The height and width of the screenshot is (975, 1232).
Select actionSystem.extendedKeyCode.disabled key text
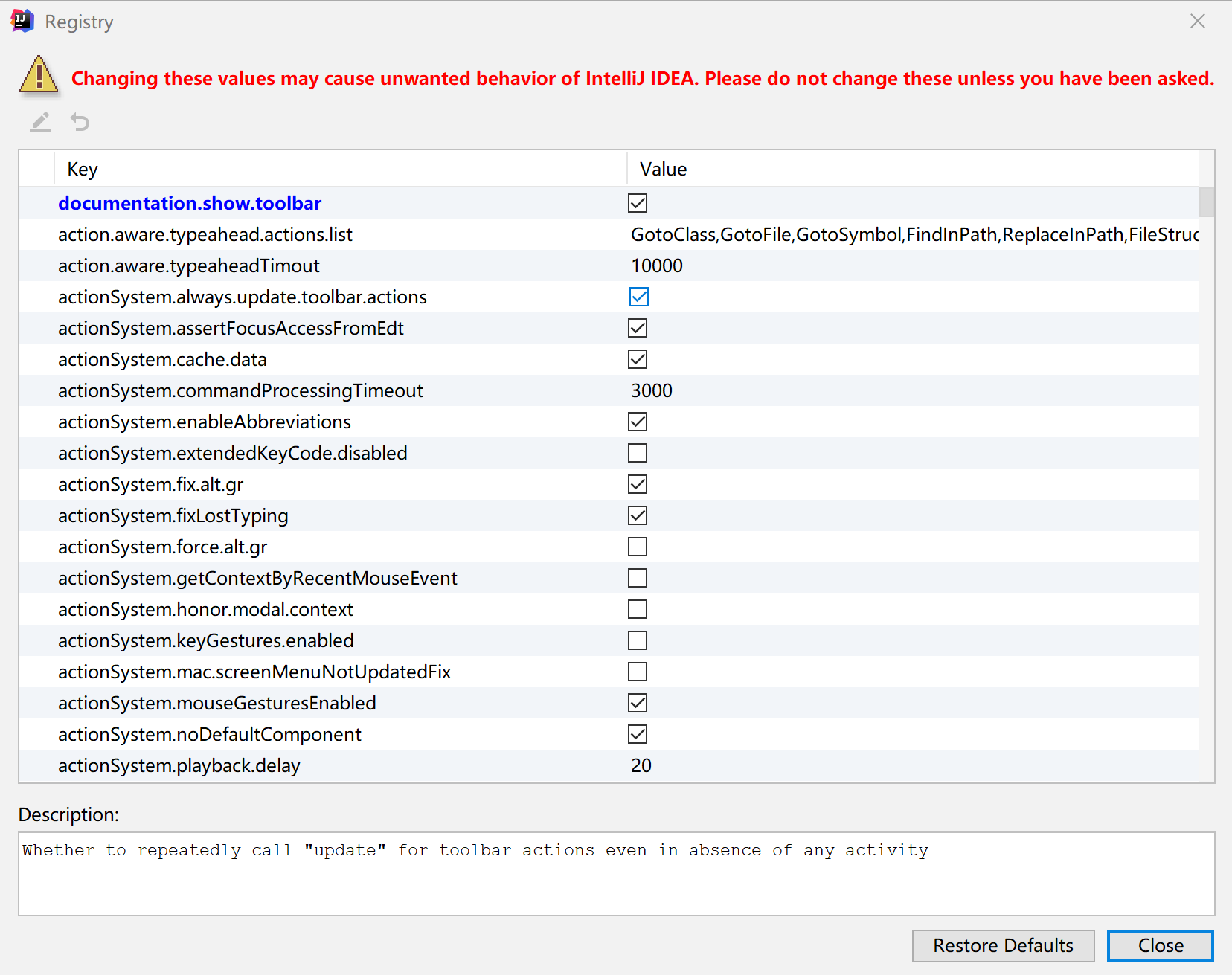point(233,453)
